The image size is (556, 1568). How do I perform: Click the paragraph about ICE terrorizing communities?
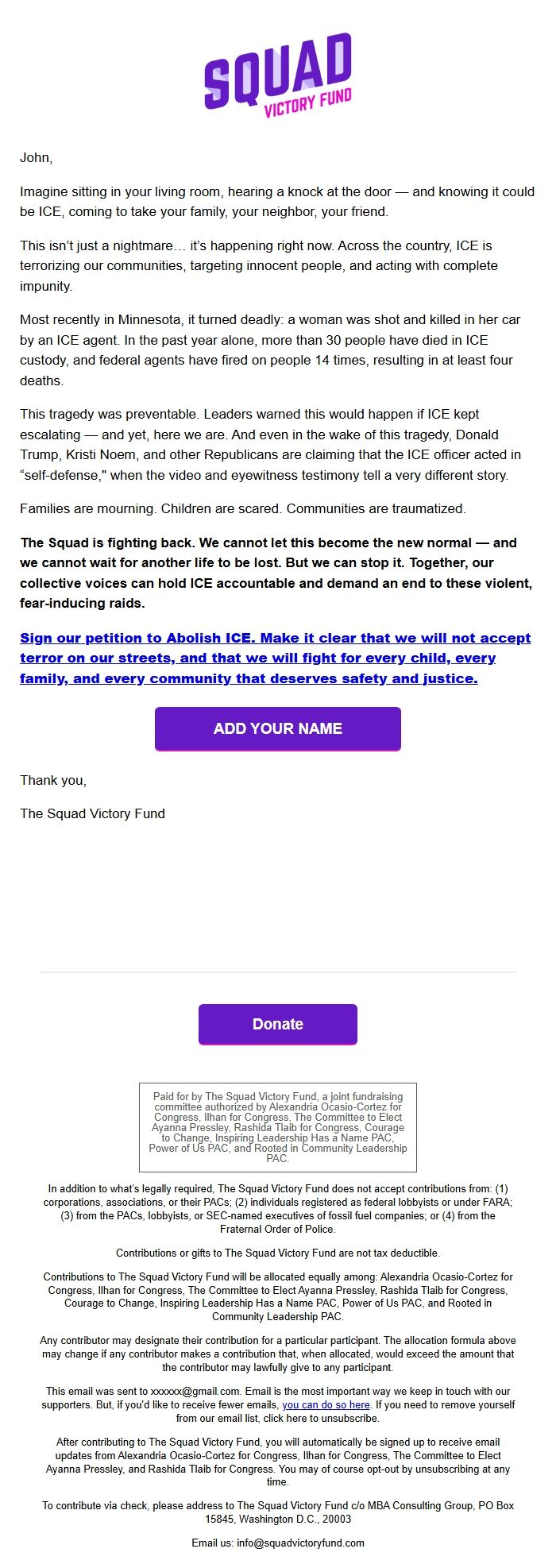(276, 265)
